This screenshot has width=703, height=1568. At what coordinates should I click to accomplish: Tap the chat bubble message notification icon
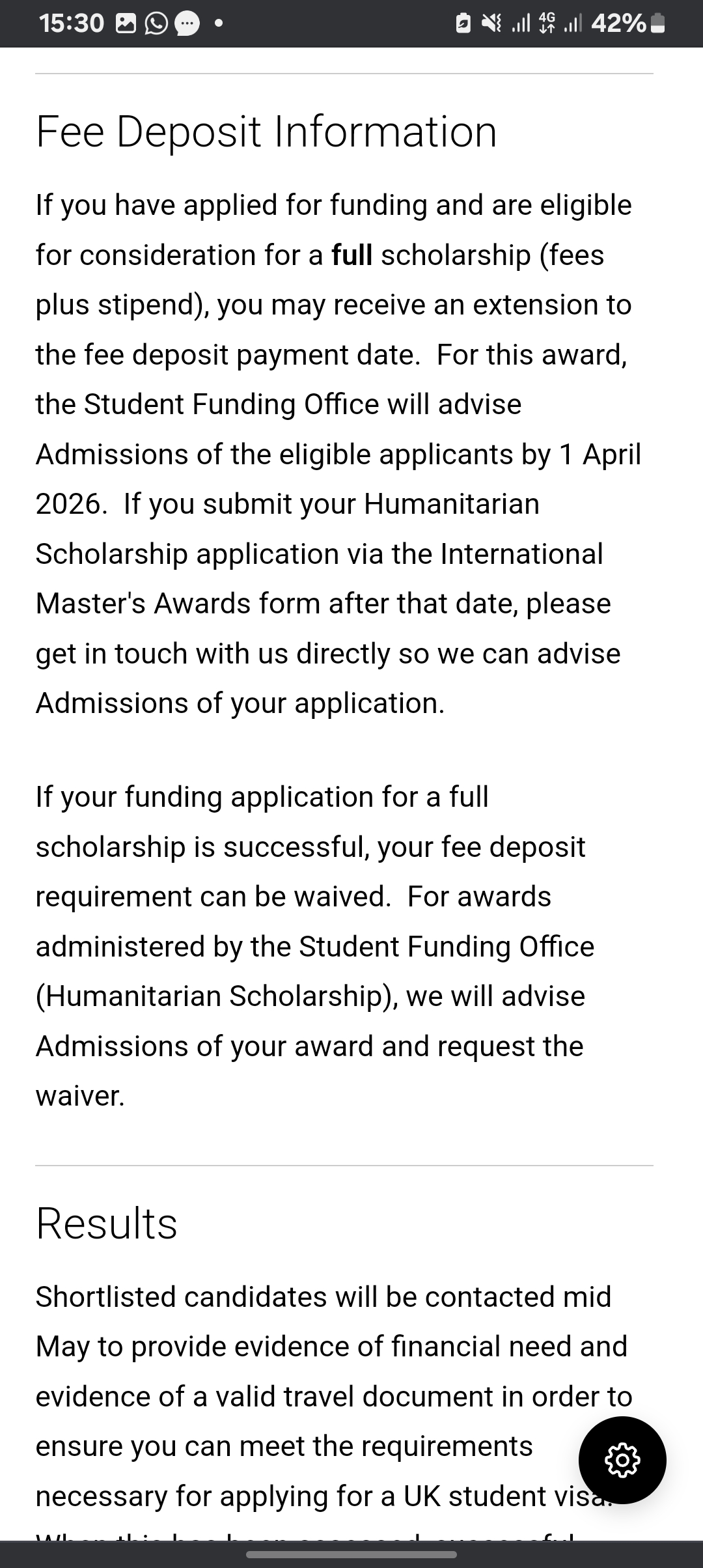[187, 24]
